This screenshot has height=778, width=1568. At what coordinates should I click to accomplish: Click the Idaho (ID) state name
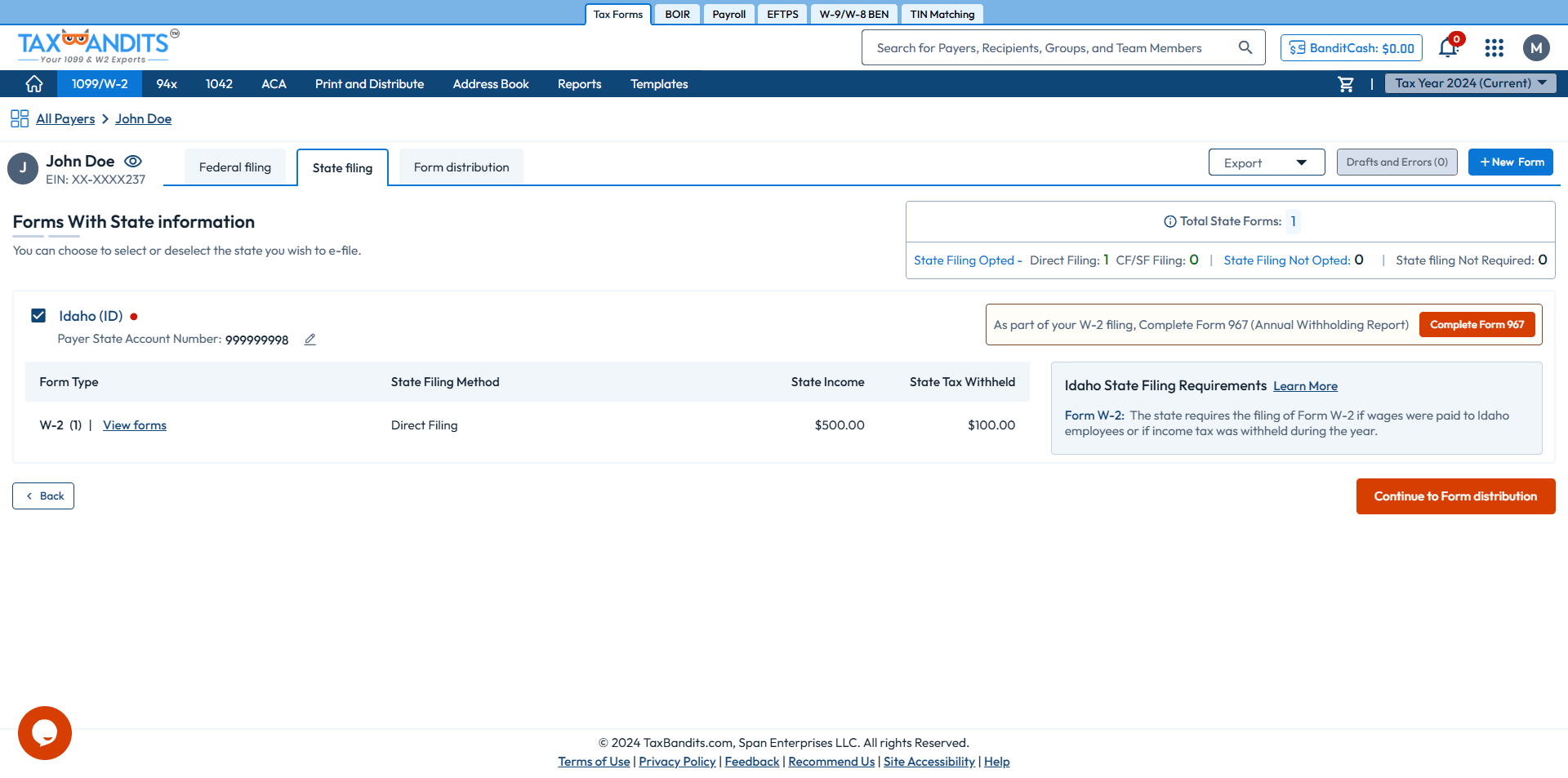91,316
